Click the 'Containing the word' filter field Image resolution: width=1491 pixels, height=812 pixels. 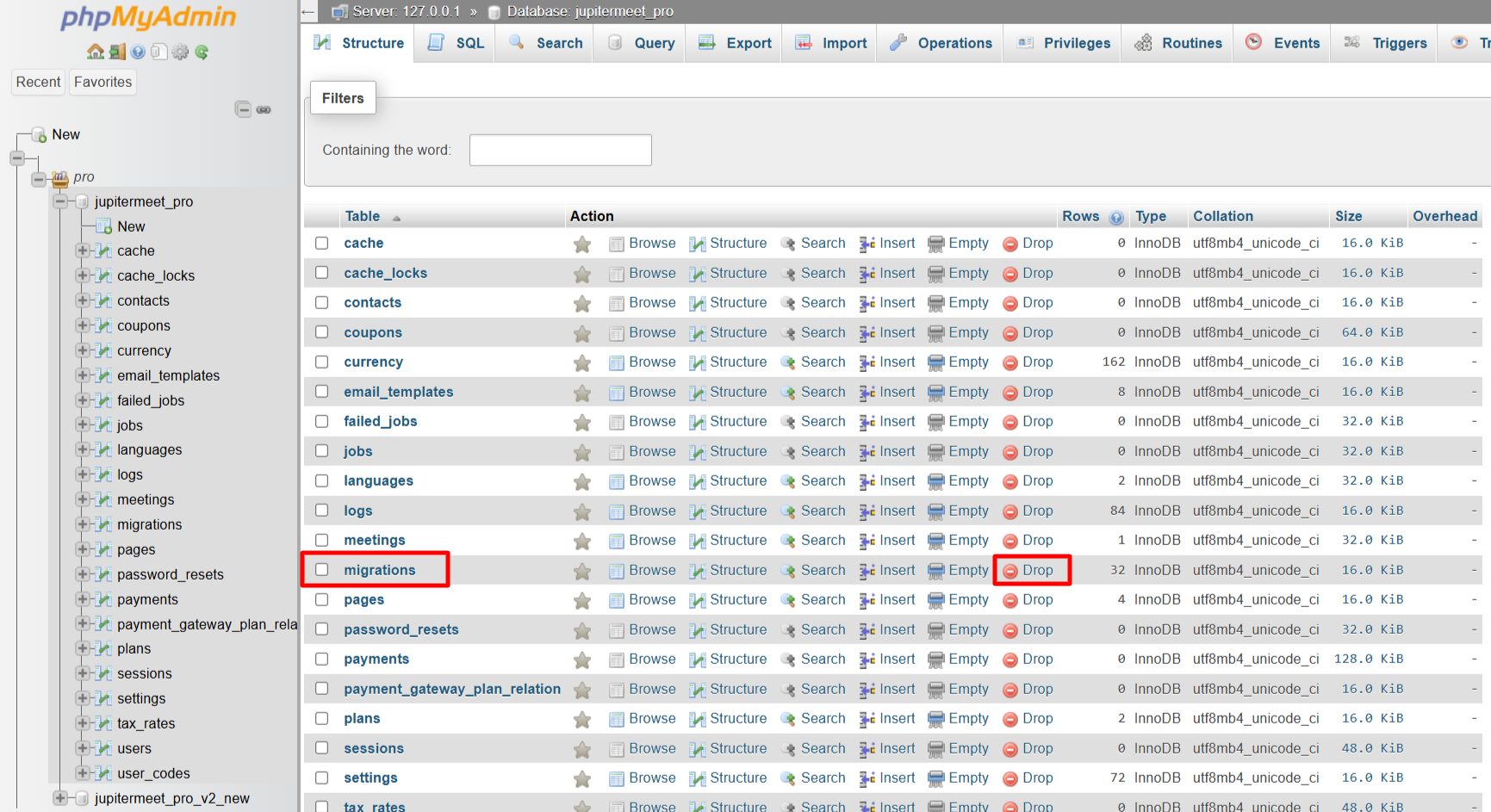(560, 150)
